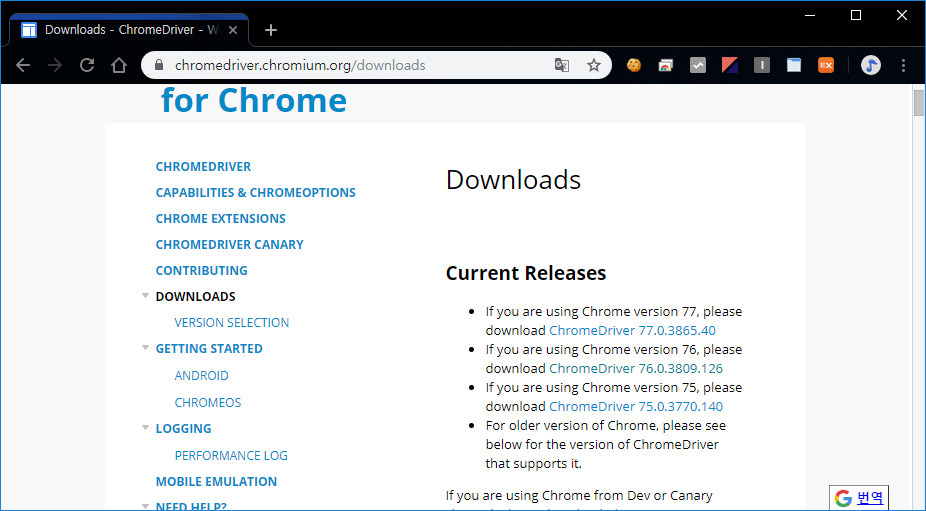The image size is (926, 511).
Task: Open the NEED HELP? sidebar link
Action: 191,506
